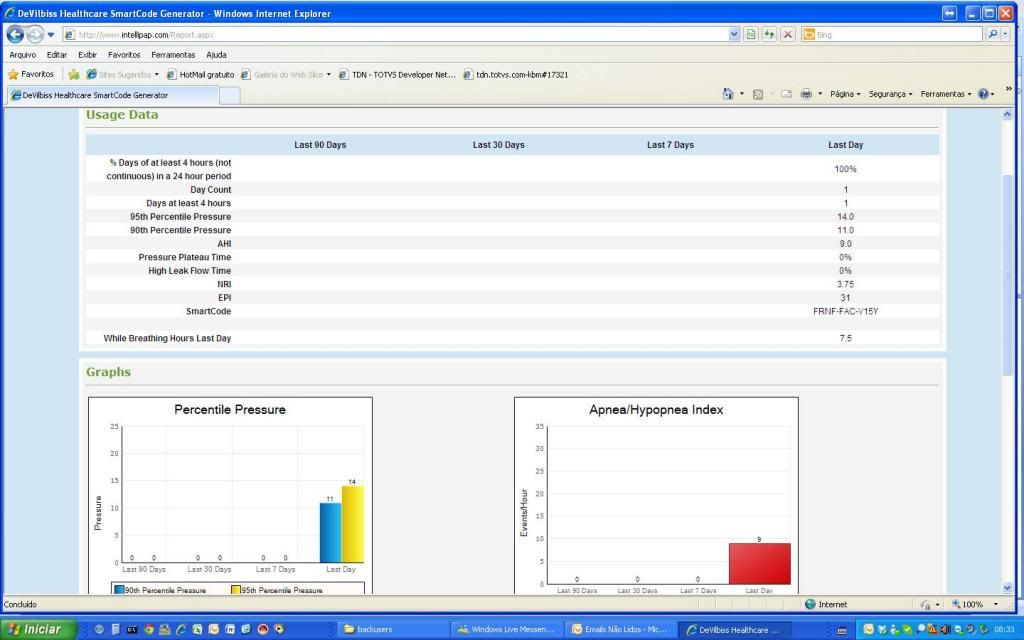Click the yellow 95th Percentile Pressure legend swatch
Image resolution: width=1024 pixels, height=640 pixels.
(236, 590)
